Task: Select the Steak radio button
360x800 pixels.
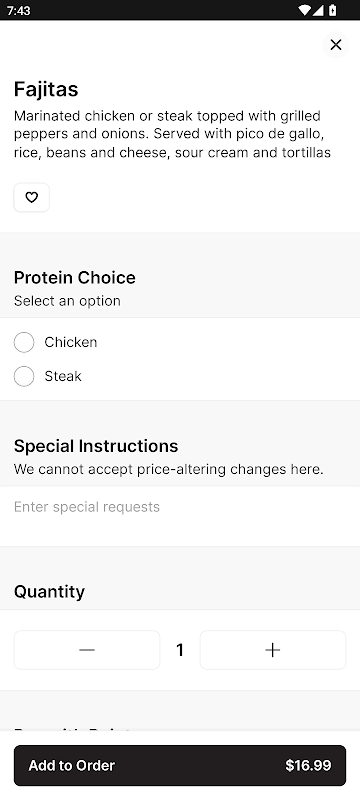Action: [x=24, y=377]
